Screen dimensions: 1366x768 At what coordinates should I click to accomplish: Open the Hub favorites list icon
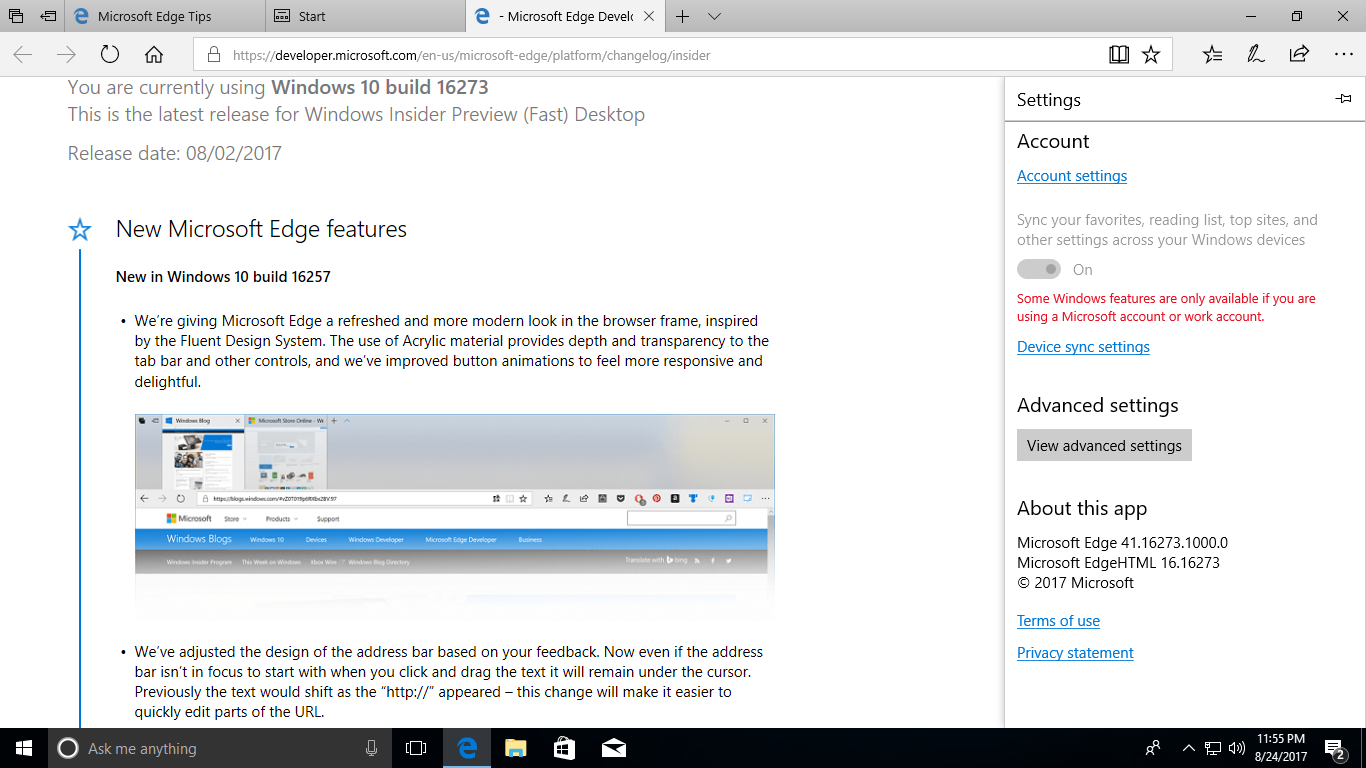[x=1213, y=55]
